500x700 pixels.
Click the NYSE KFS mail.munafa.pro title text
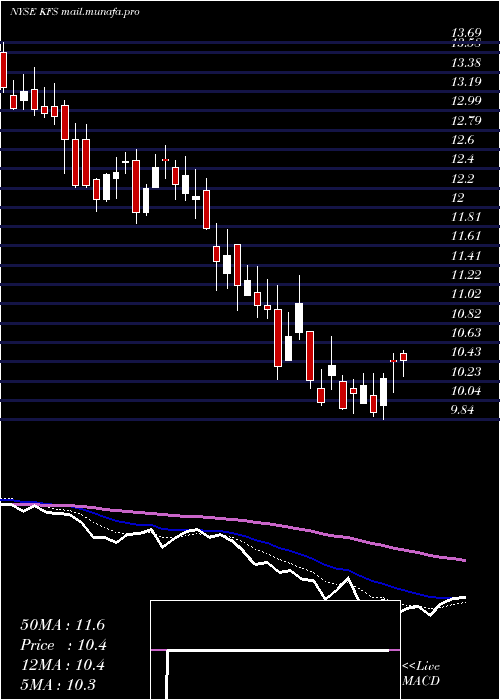click(x=75, y=12)
